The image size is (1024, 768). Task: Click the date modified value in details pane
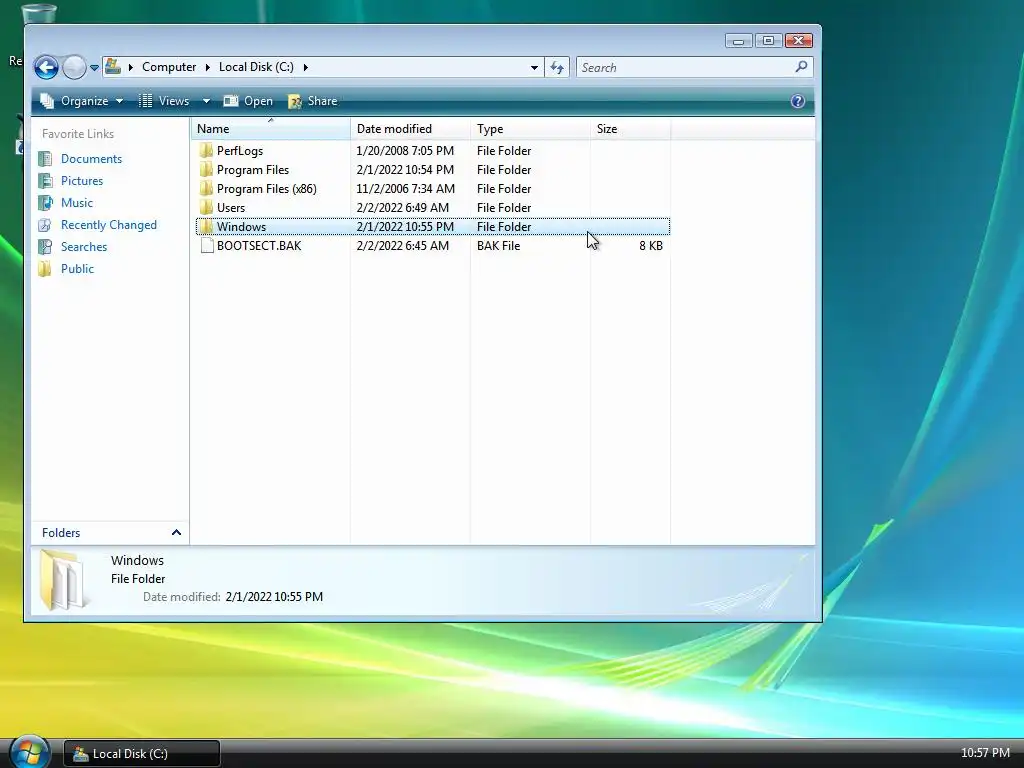274,597
